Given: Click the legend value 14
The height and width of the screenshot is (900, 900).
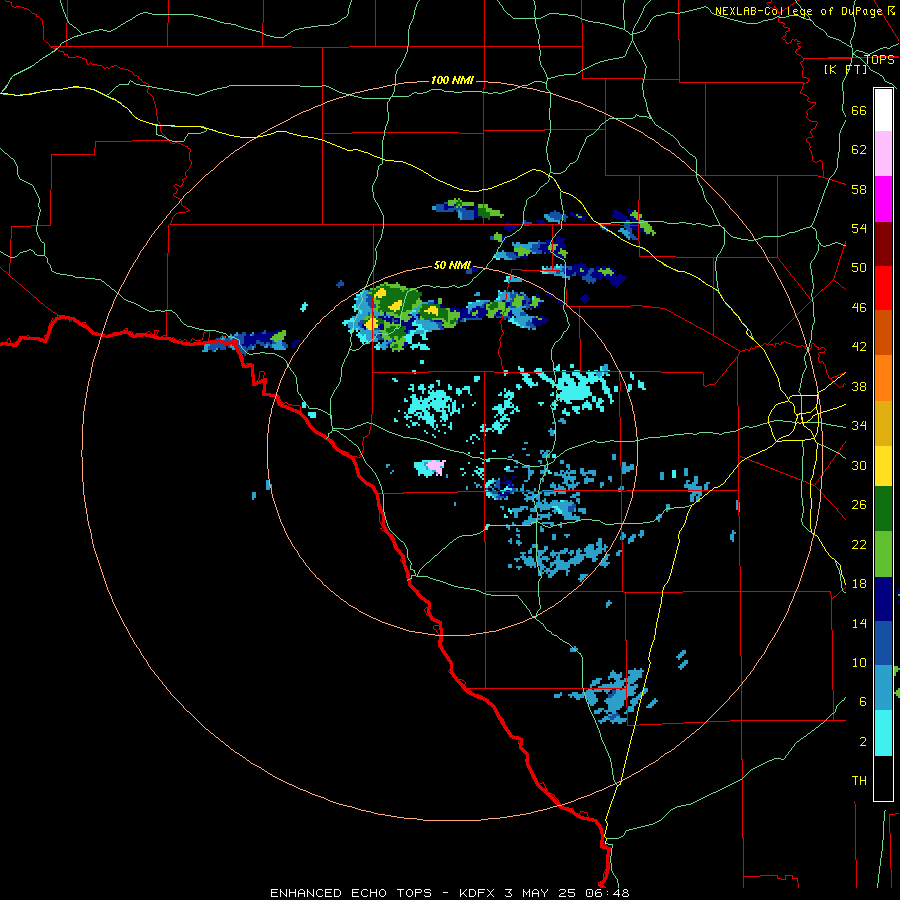Looking at the screenshot, I should coord(859,623).
